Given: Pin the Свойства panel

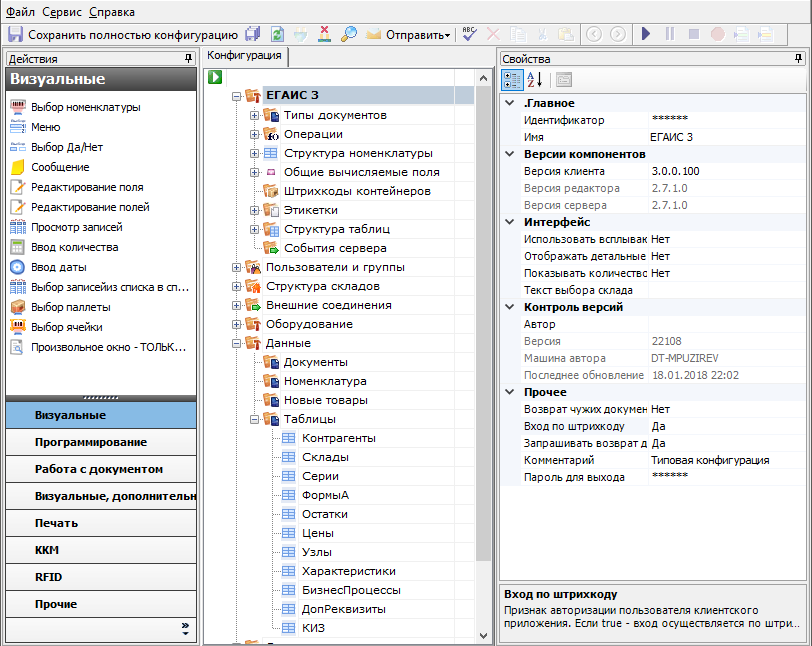Looking at the screenshot, I should pos(798,59).
